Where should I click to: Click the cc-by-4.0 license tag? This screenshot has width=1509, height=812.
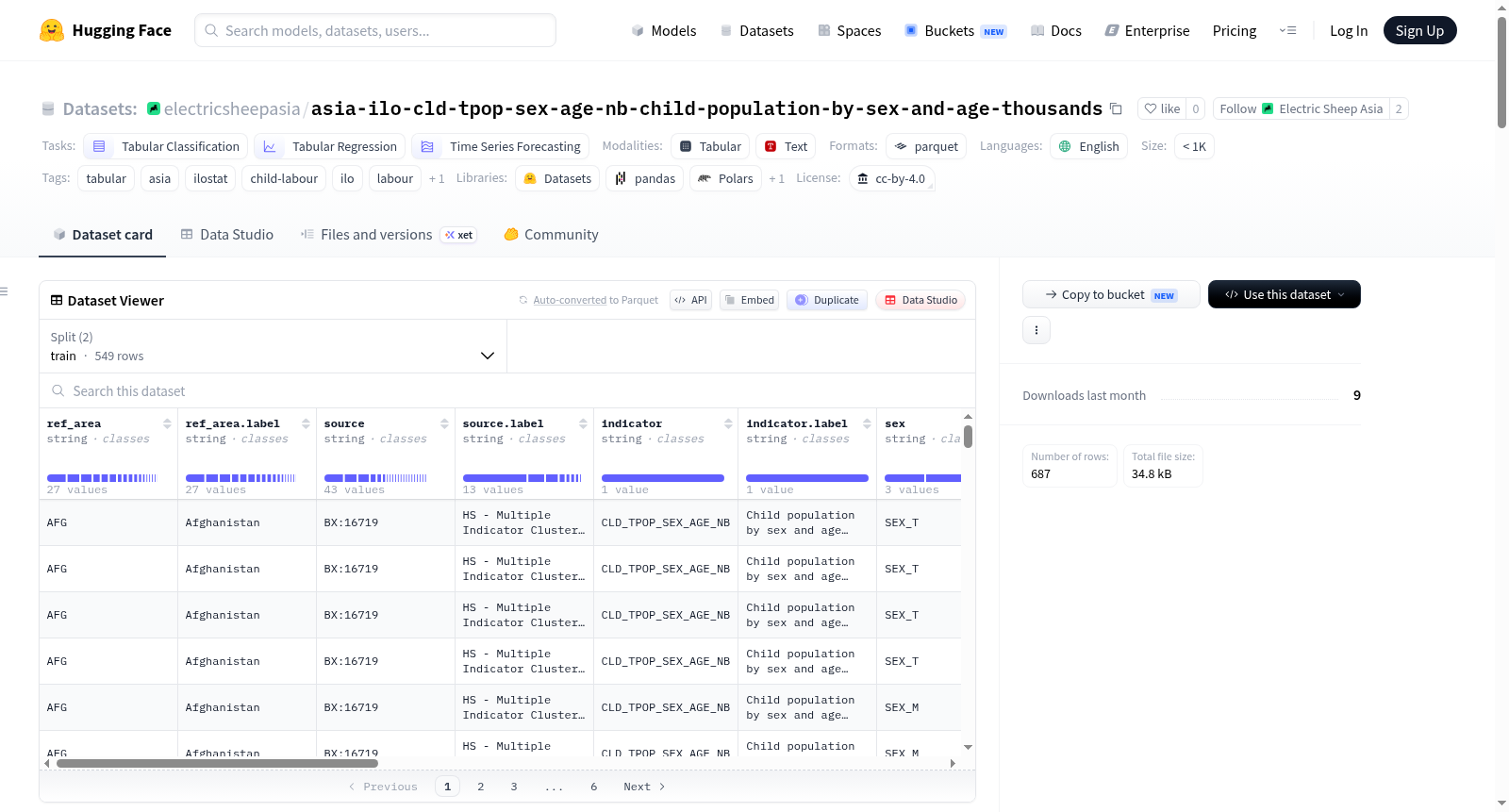[x=891, y=178]
